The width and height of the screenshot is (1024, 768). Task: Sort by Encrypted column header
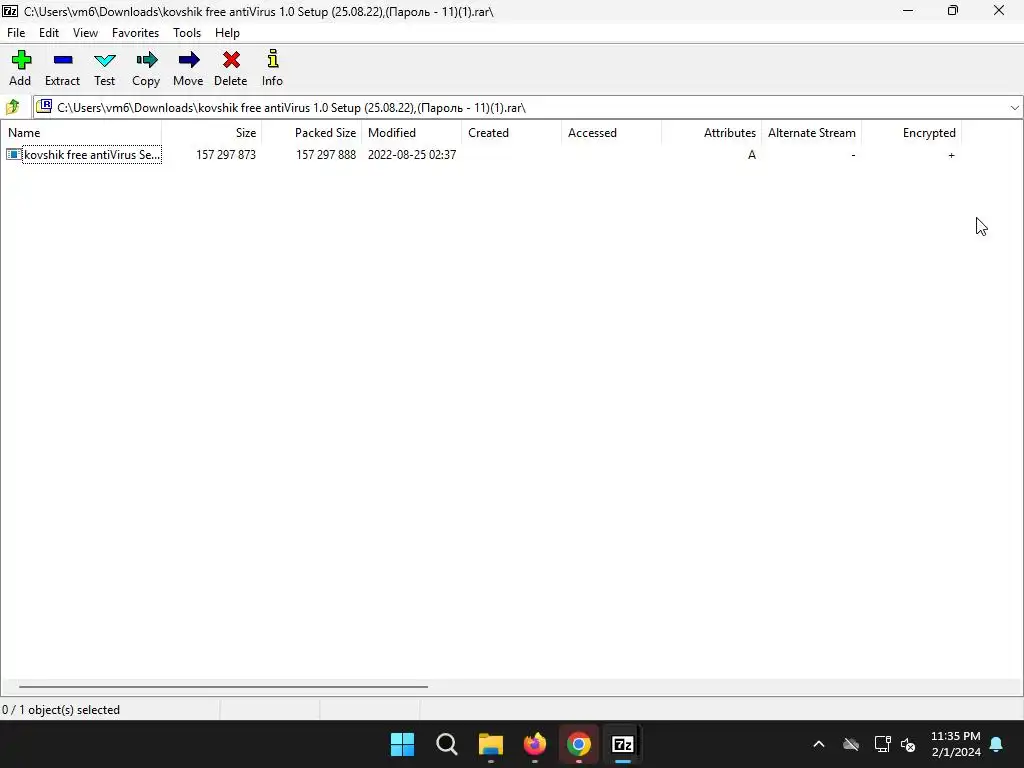911,133
